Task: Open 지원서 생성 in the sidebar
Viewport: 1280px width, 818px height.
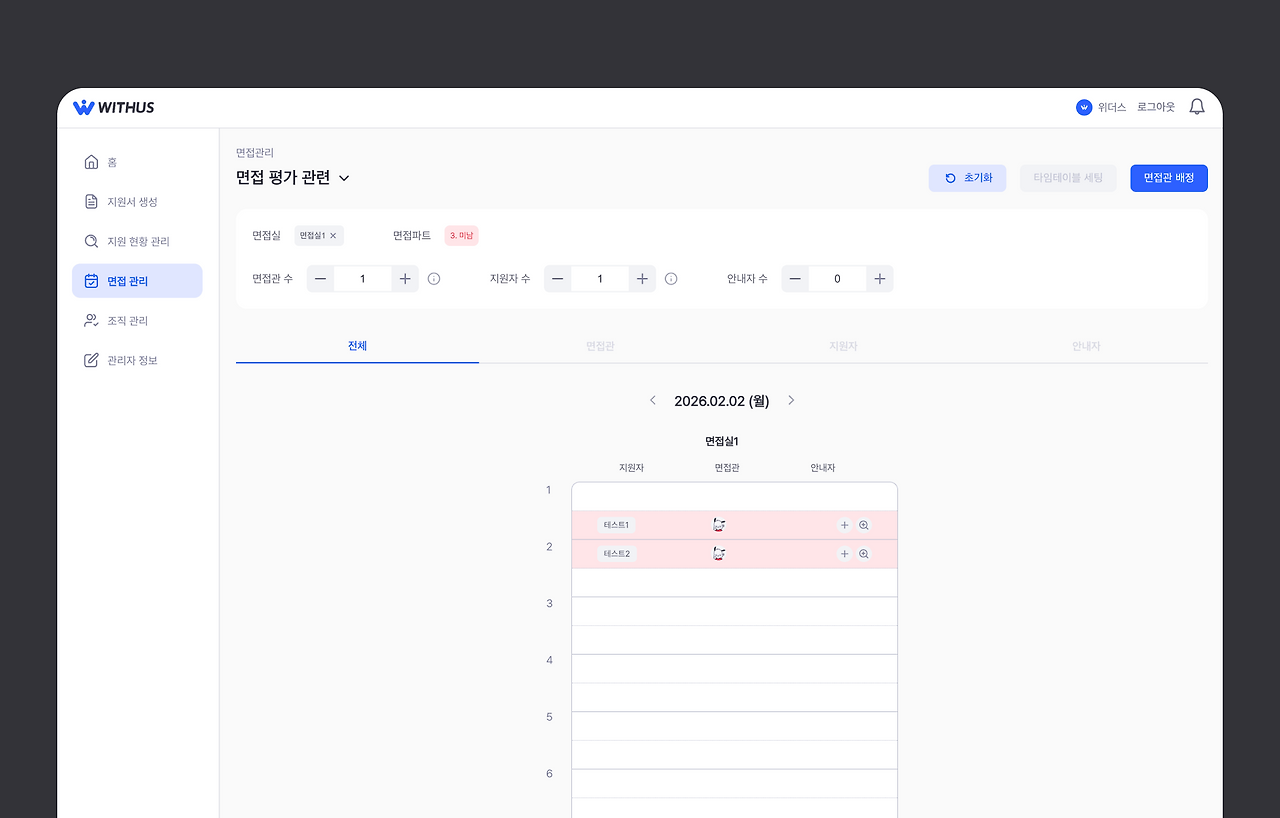Action: 137,202
